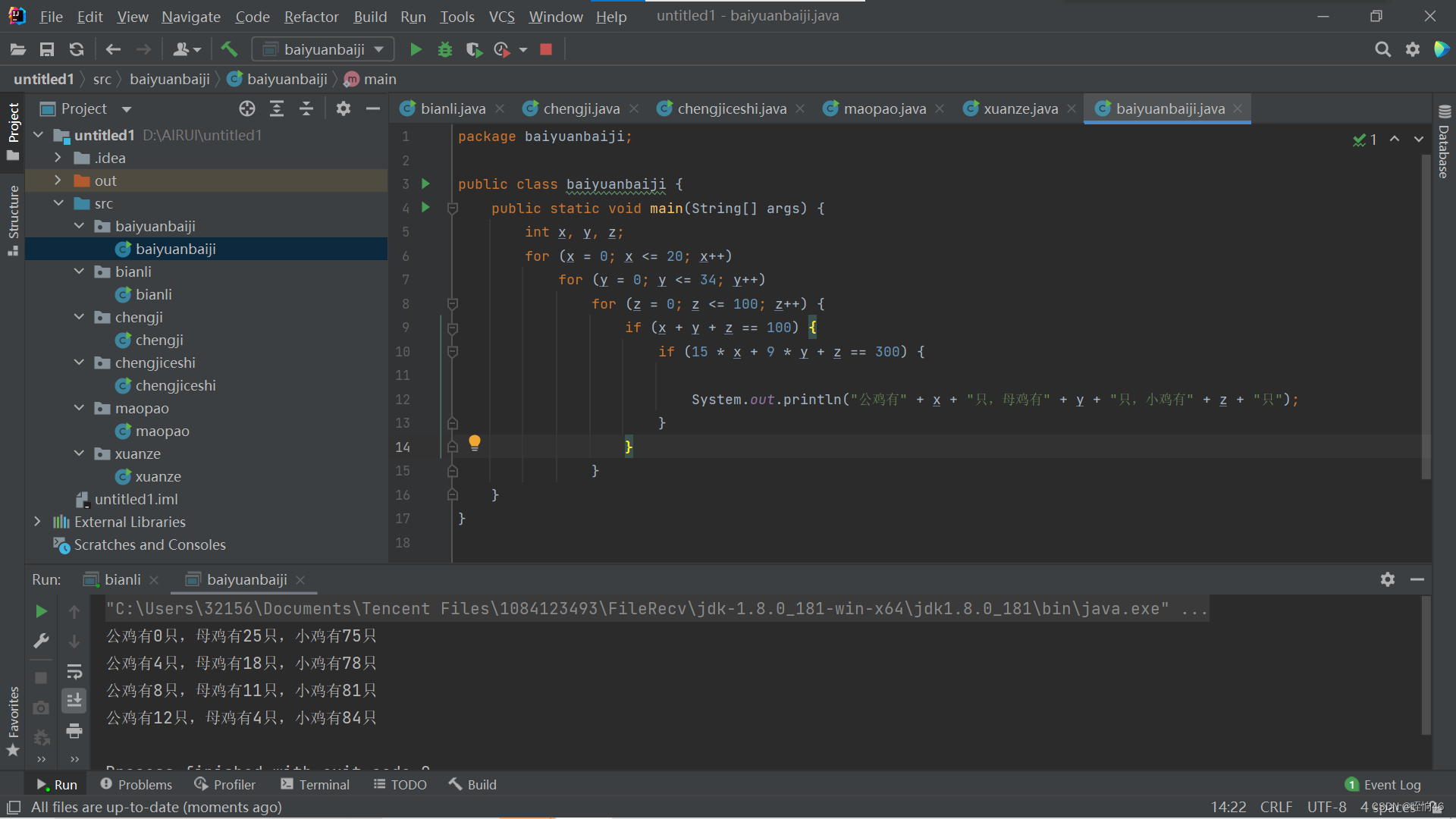Switch to the maopao.java editor tab
The height and width of the screenshot is (819, 1456).
[884, 108]
